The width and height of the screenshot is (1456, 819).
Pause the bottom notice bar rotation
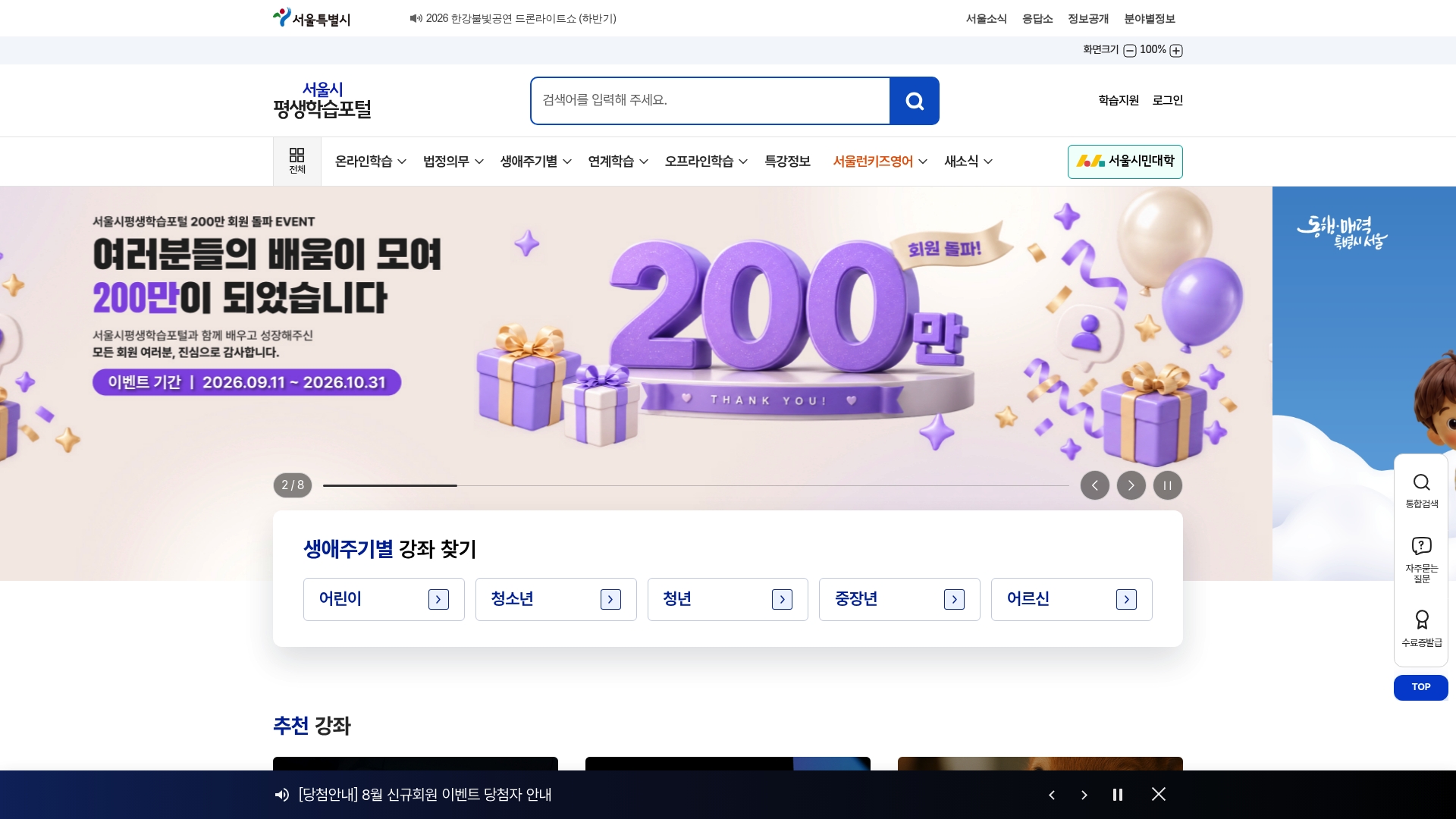click(1118, 795)
